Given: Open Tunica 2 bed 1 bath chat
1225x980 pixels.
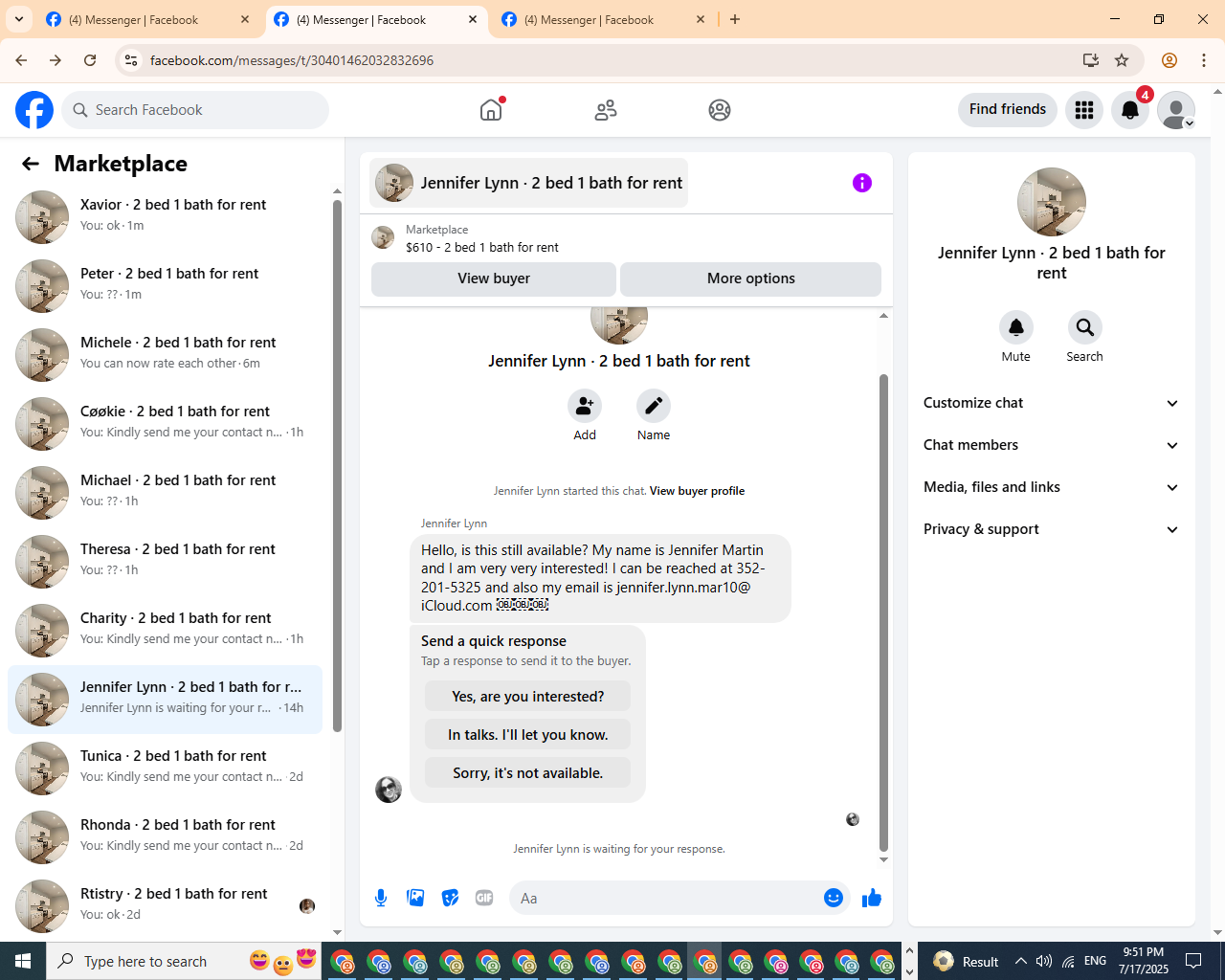Looking at the screenshot, I should click(x=166, y=768).
